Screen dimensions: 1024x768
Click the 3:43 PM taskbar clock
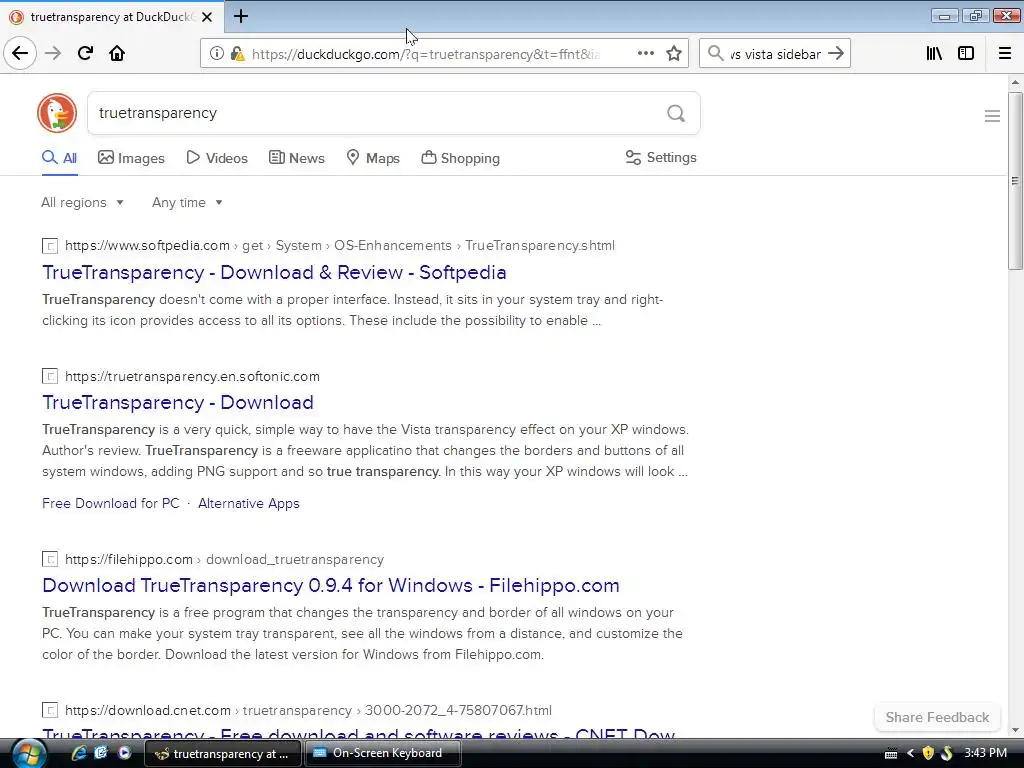tap(985, 753)
